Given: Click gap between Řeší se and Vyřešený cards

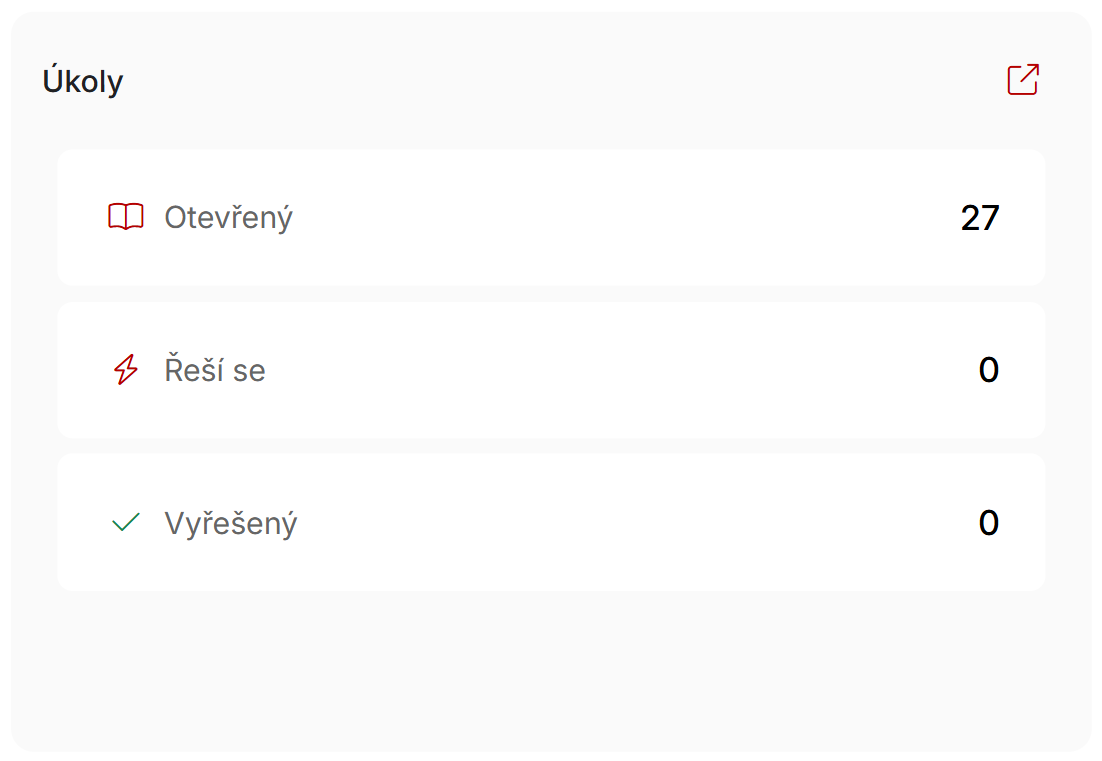Looking at the screenshot, I should [551, 447].
